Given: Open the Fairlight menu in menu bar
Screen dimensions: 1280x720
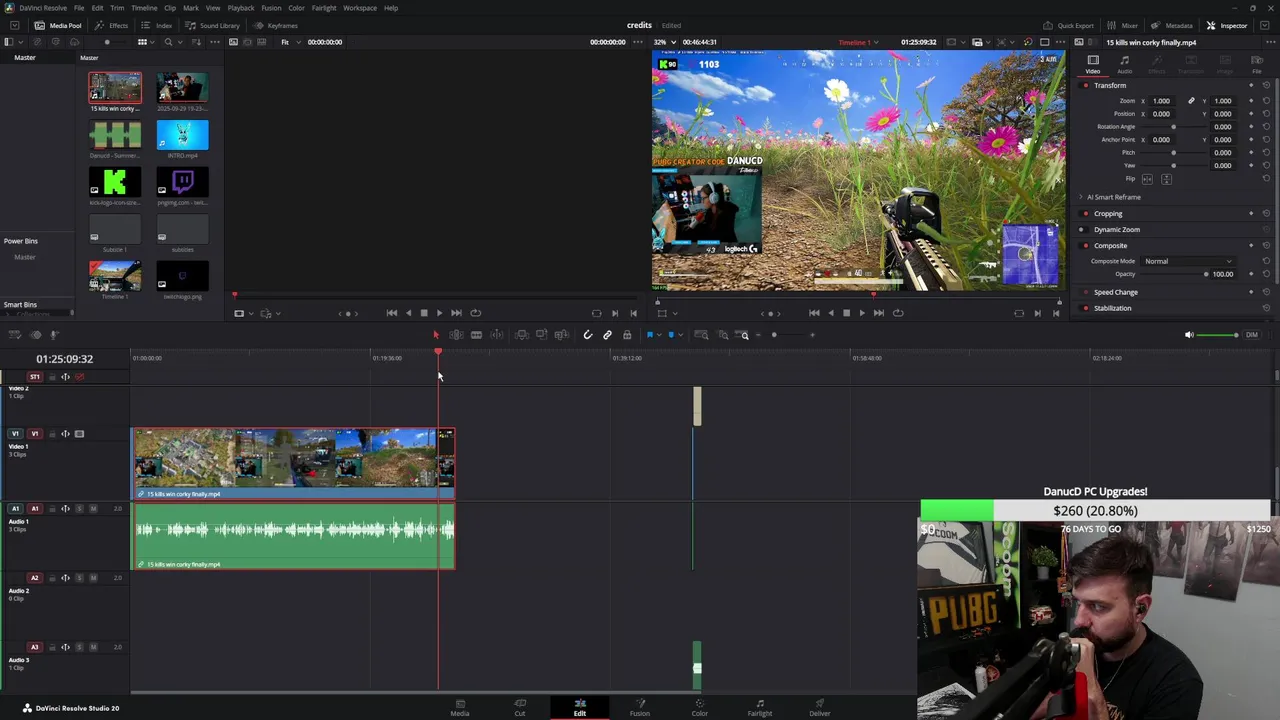Looking at the screenshot, I should (324, 8).
